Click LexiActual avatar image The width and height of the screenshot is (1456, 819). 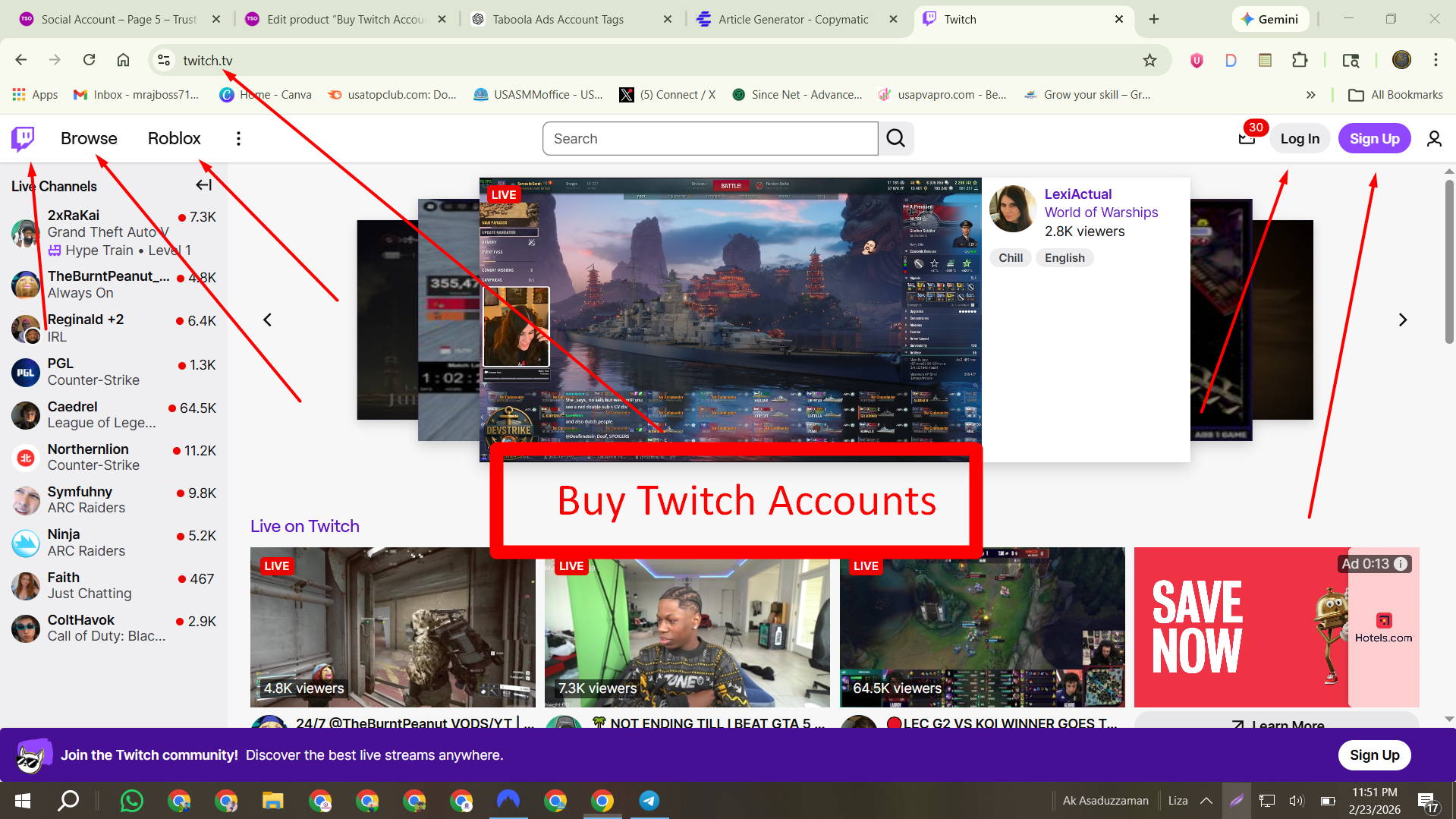[1013, 209]
